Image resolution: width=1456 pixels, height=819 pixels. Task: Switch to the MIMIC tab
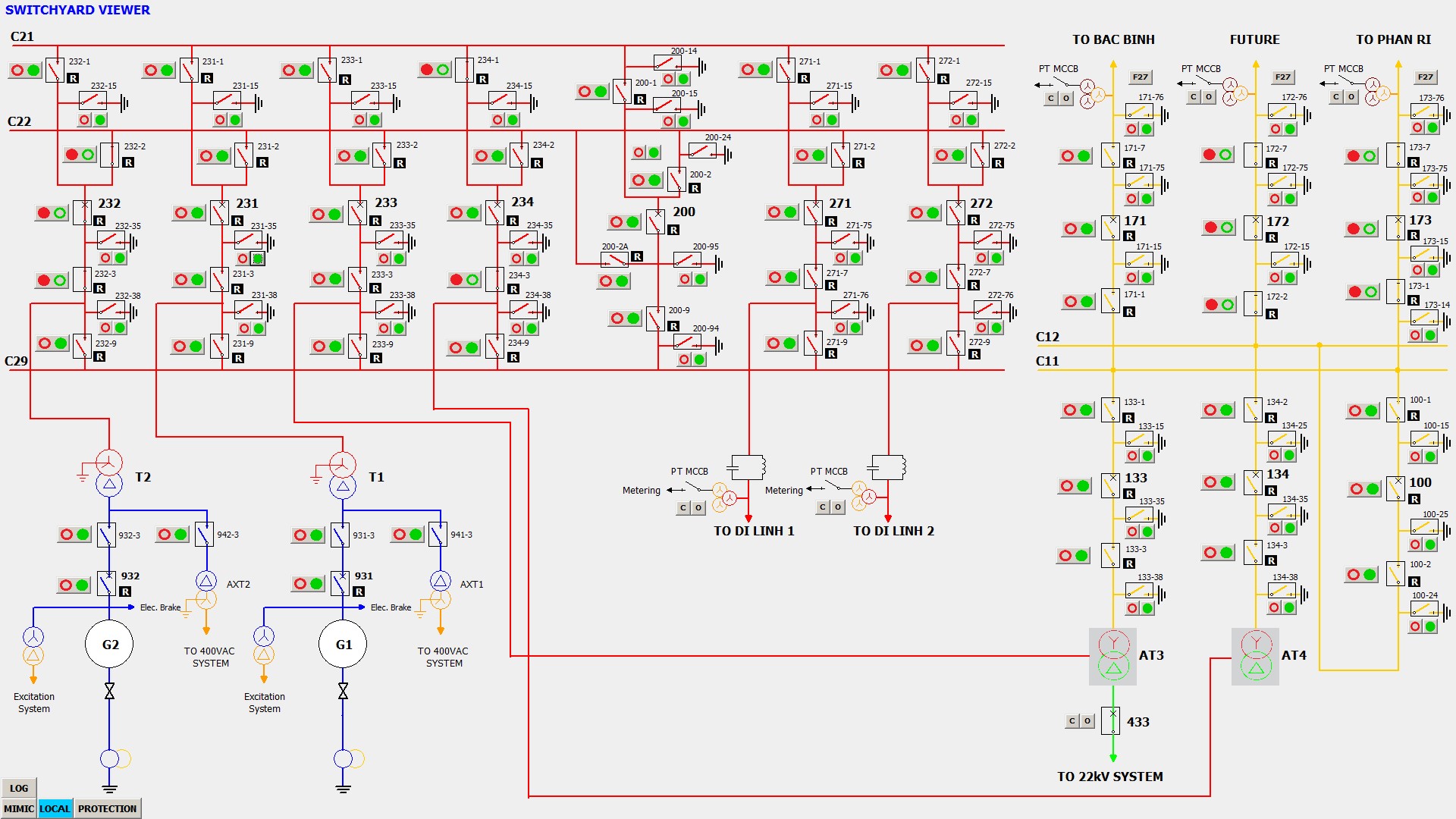click(19, 808)
